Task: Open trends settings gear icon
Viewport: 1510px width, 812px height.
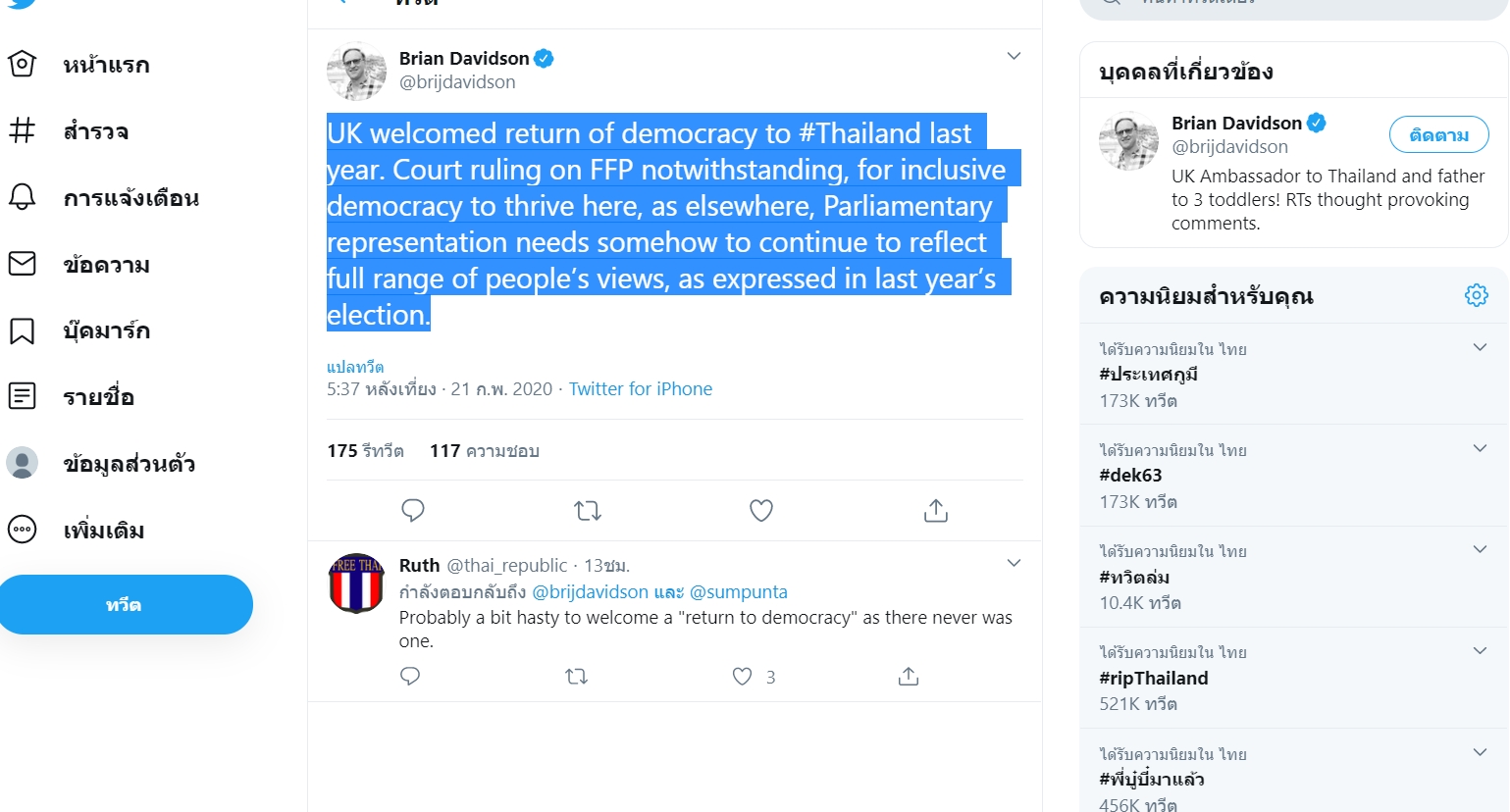Action: pyautogui.click(x=1476, y=295)
